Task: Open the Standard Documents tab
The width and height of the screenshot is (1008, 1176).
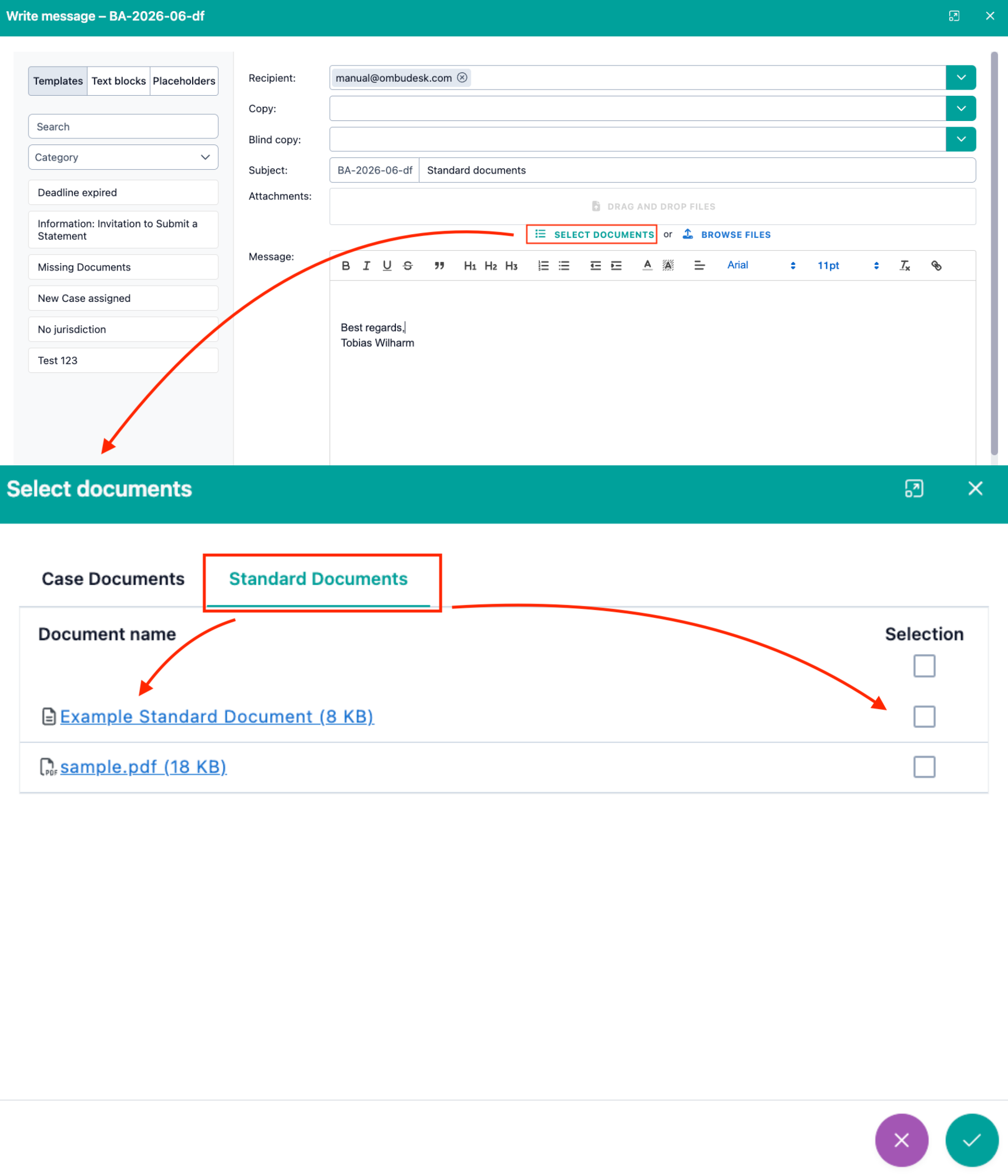Action: coord(319,579)
